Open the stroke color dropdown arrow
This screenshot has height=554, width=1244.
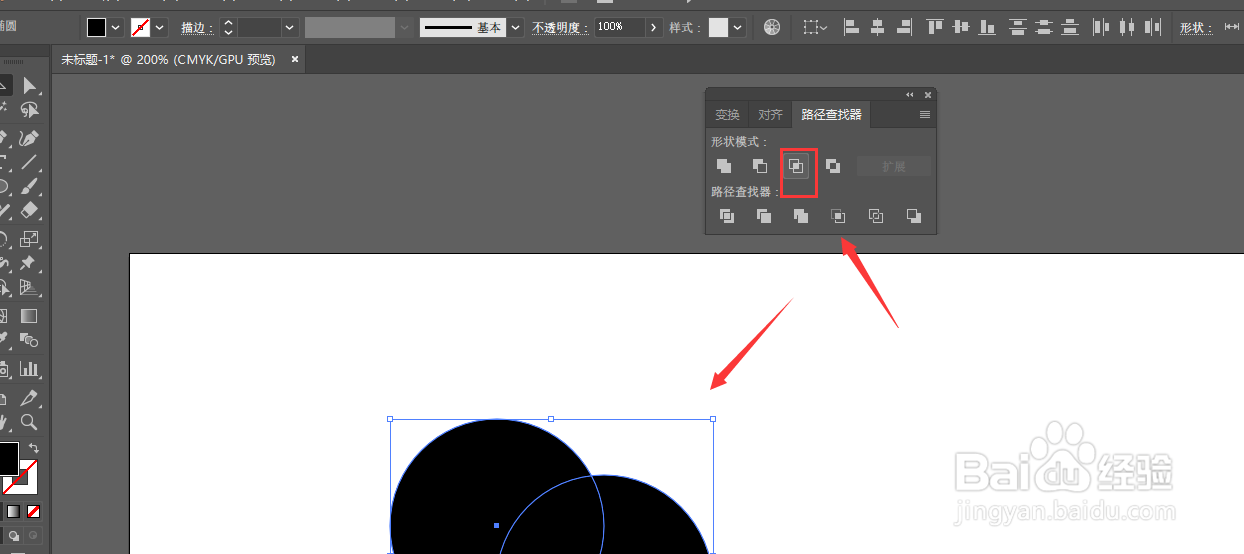pos(160,27)
